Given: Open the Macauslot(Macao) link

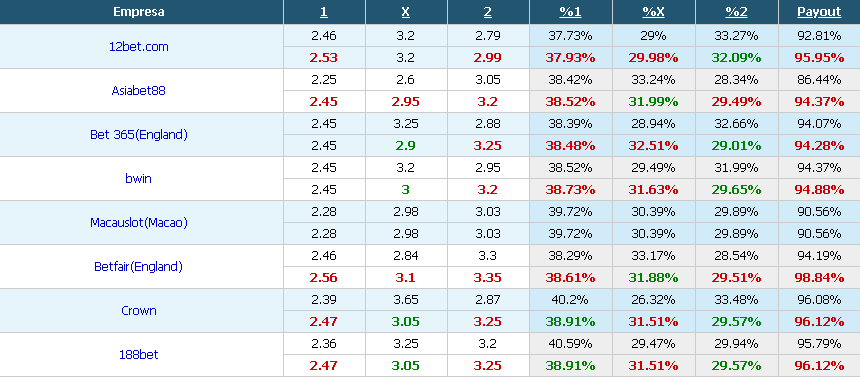Looking at the screenshot, I should (139, 222).
